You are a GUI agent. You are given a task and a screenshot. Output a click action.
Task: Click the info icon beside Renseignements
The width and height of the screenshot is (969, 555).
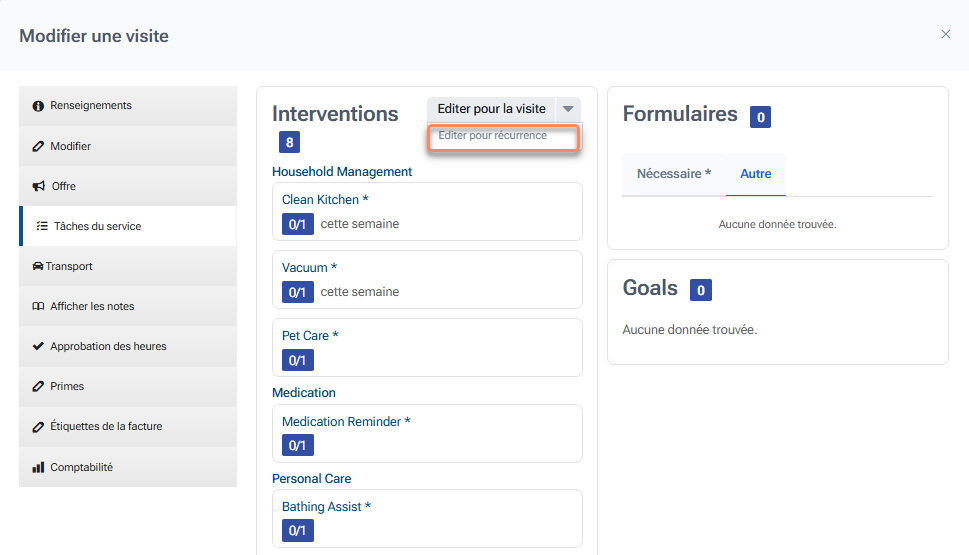point(38,106)
